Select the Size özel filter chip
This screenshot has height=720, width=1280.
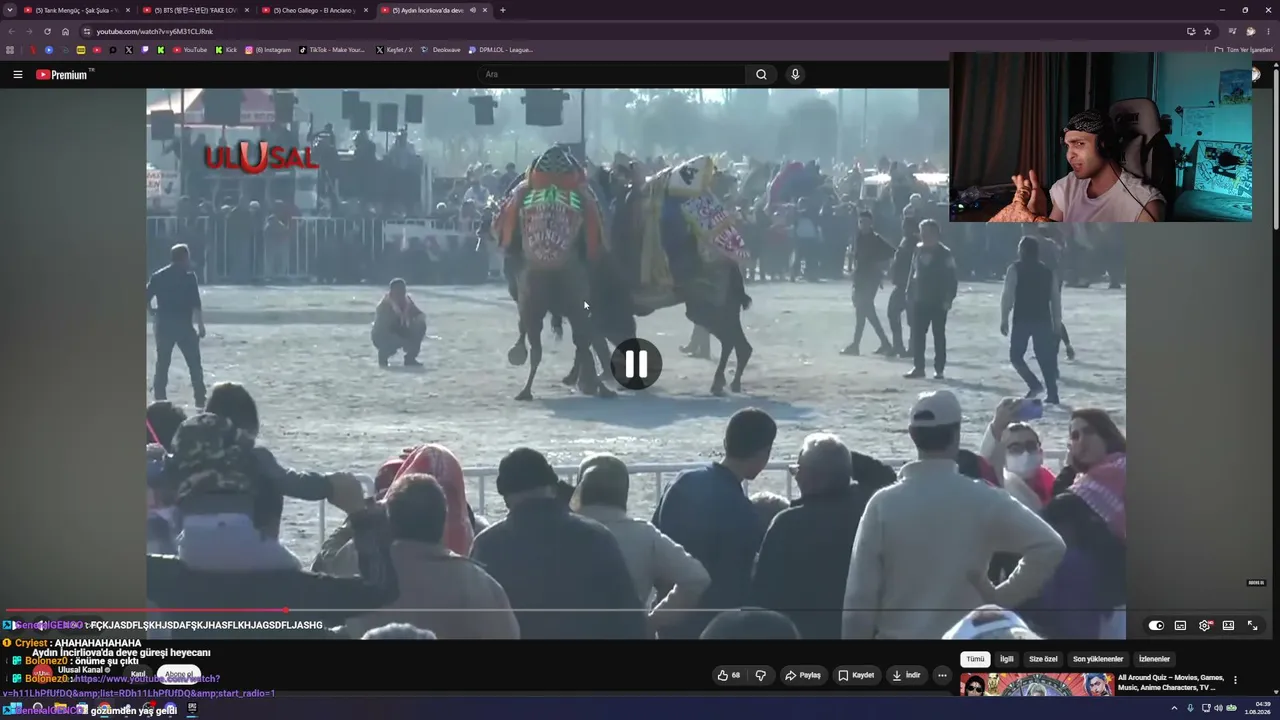click(x=1043, y=659)
